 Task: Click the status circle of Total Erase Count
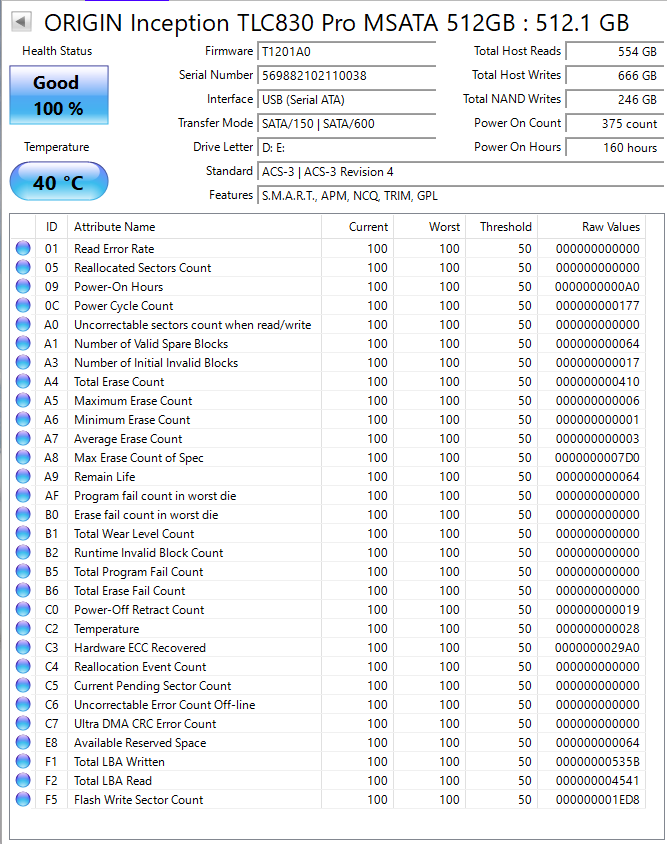23,381
